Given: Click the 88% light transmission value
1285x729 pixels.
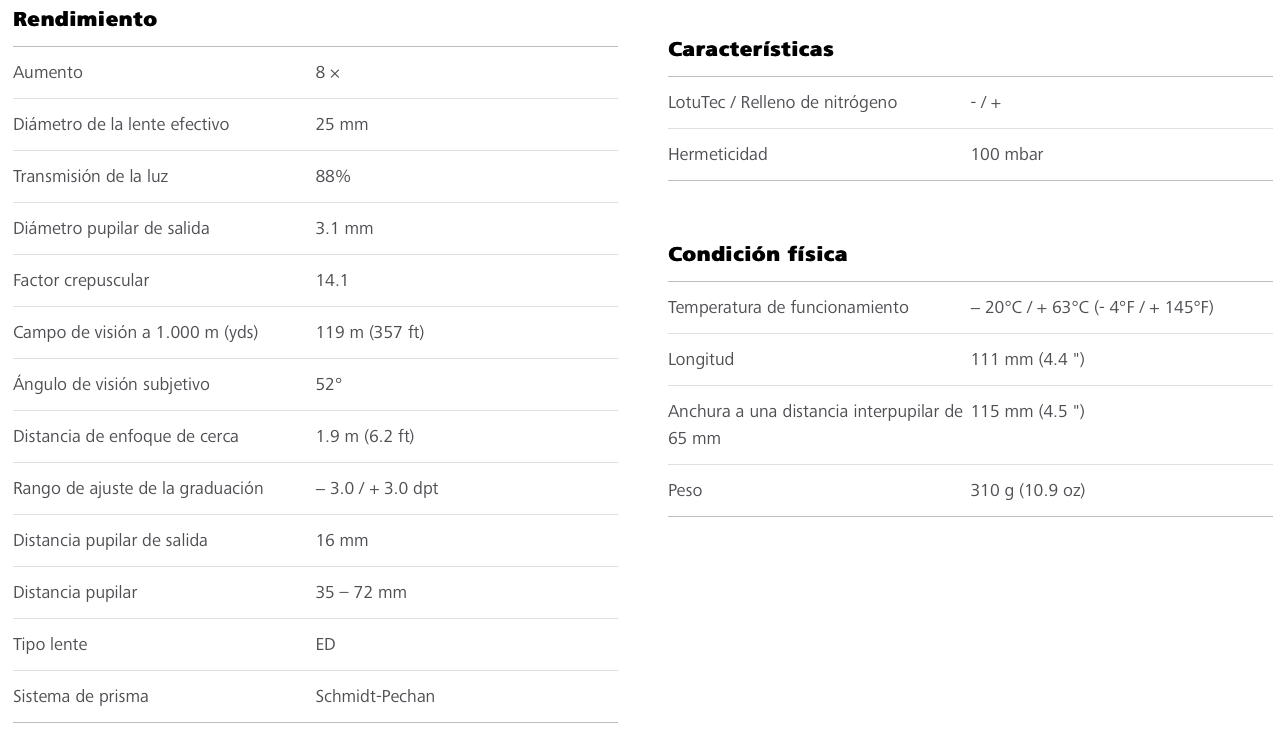Looking at the screenshot, I should 333,176.
